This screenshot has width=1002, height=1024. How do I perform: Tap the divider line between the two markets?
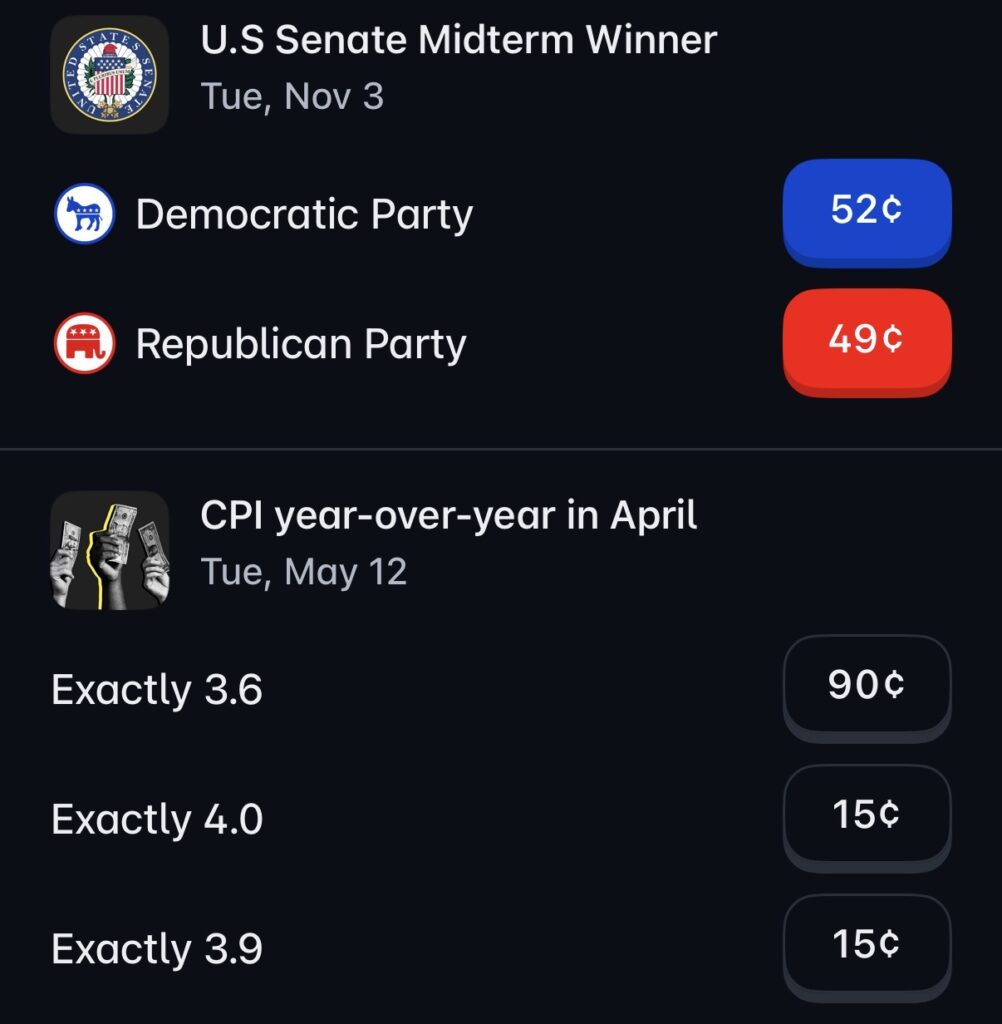(500, 450)
